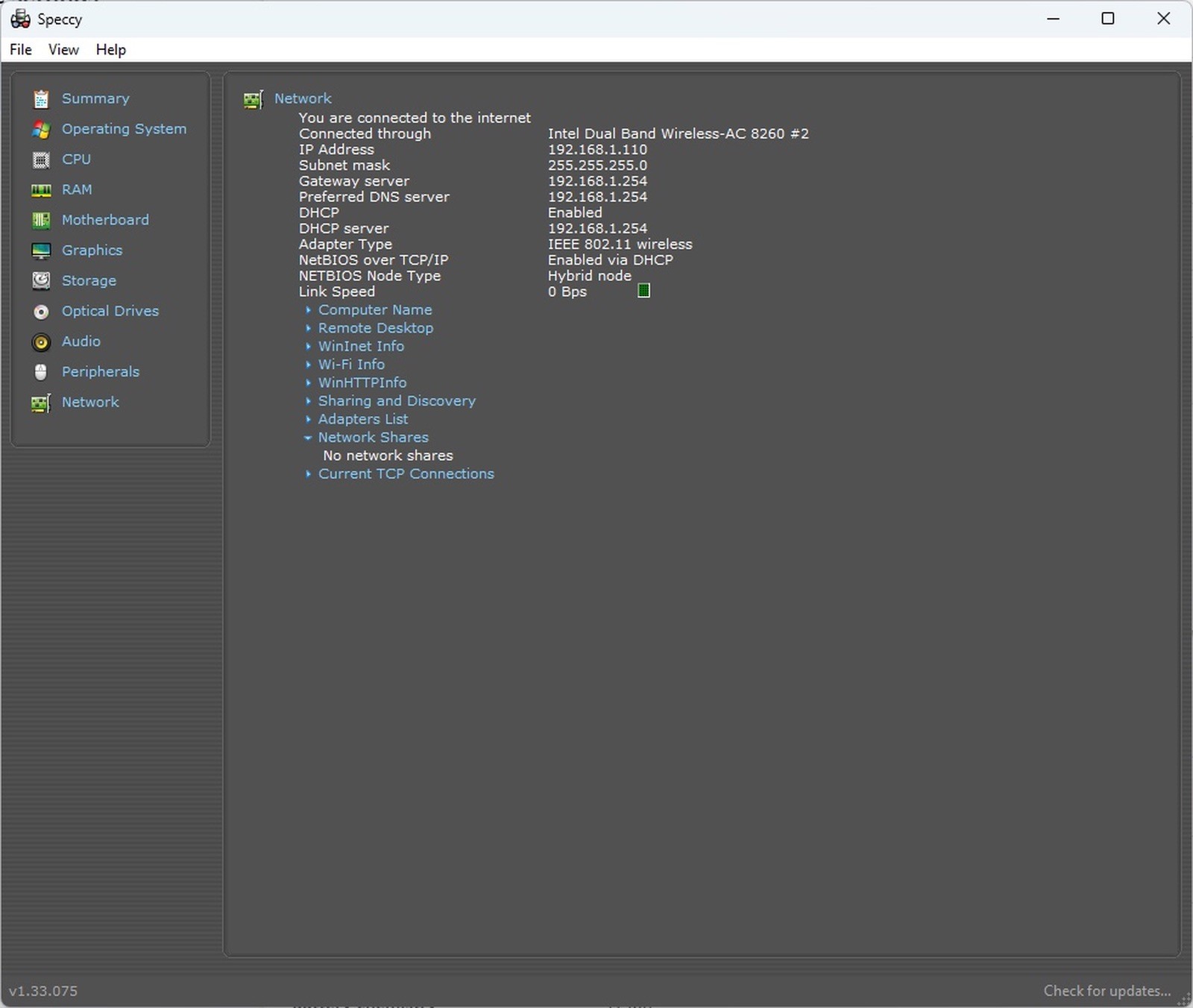Click the NETBIOS Node Type label
The width and height of the screenshot is (1193, 1008).
point(370,276)
